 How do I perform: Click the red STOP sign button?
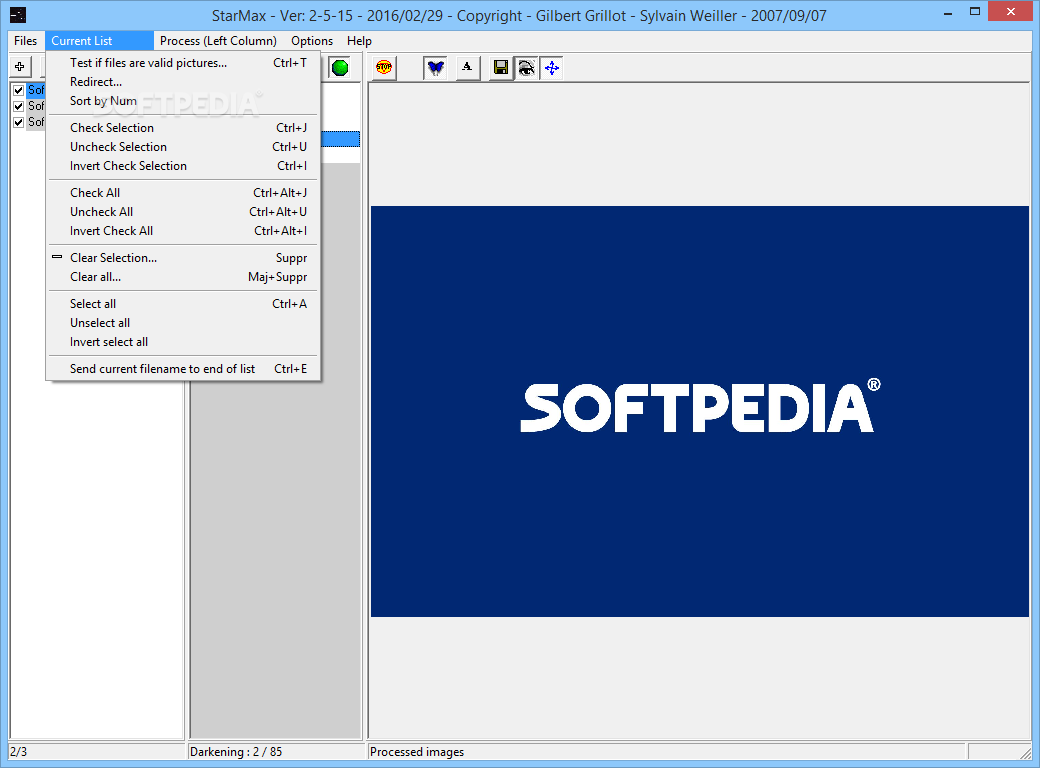384,67
